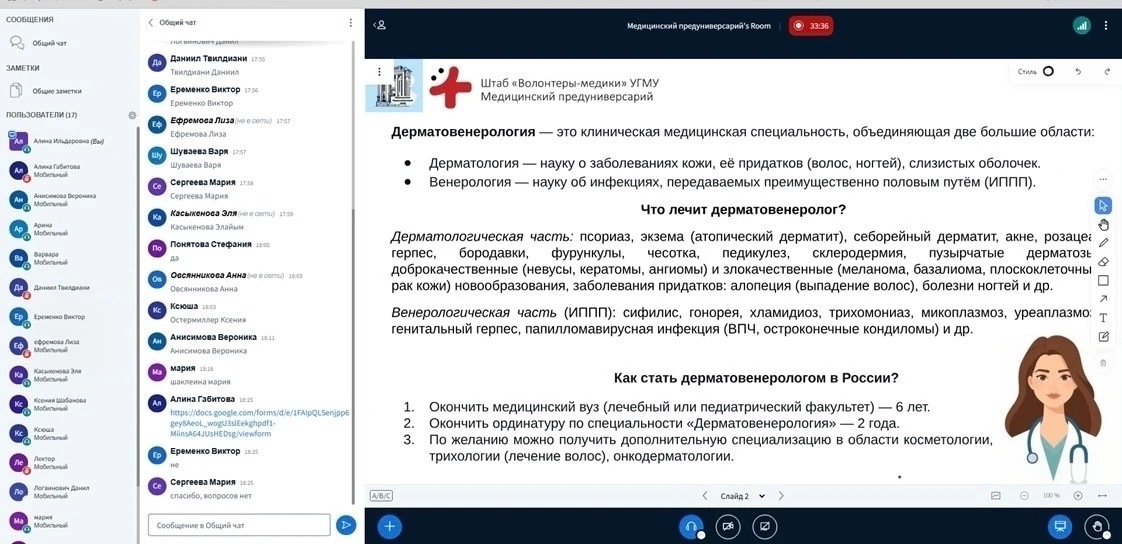Click the Медицинский предуниверсарий's Room title
This screenshot has height=544, width=1122.
699,26
